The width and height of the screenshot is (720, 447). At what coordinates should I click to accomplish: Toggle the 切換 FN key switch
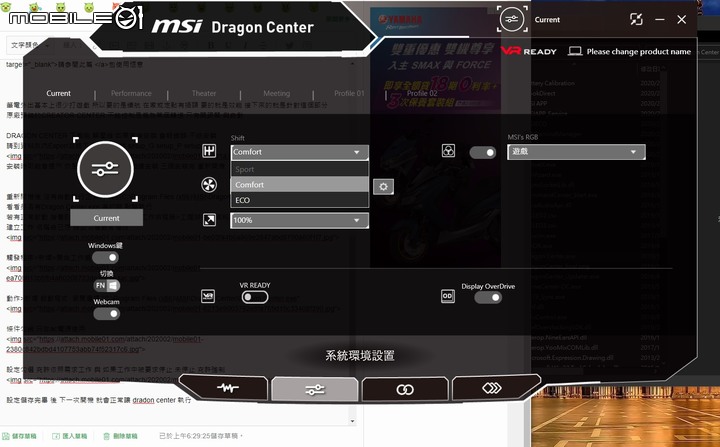(x=107, y=285)
